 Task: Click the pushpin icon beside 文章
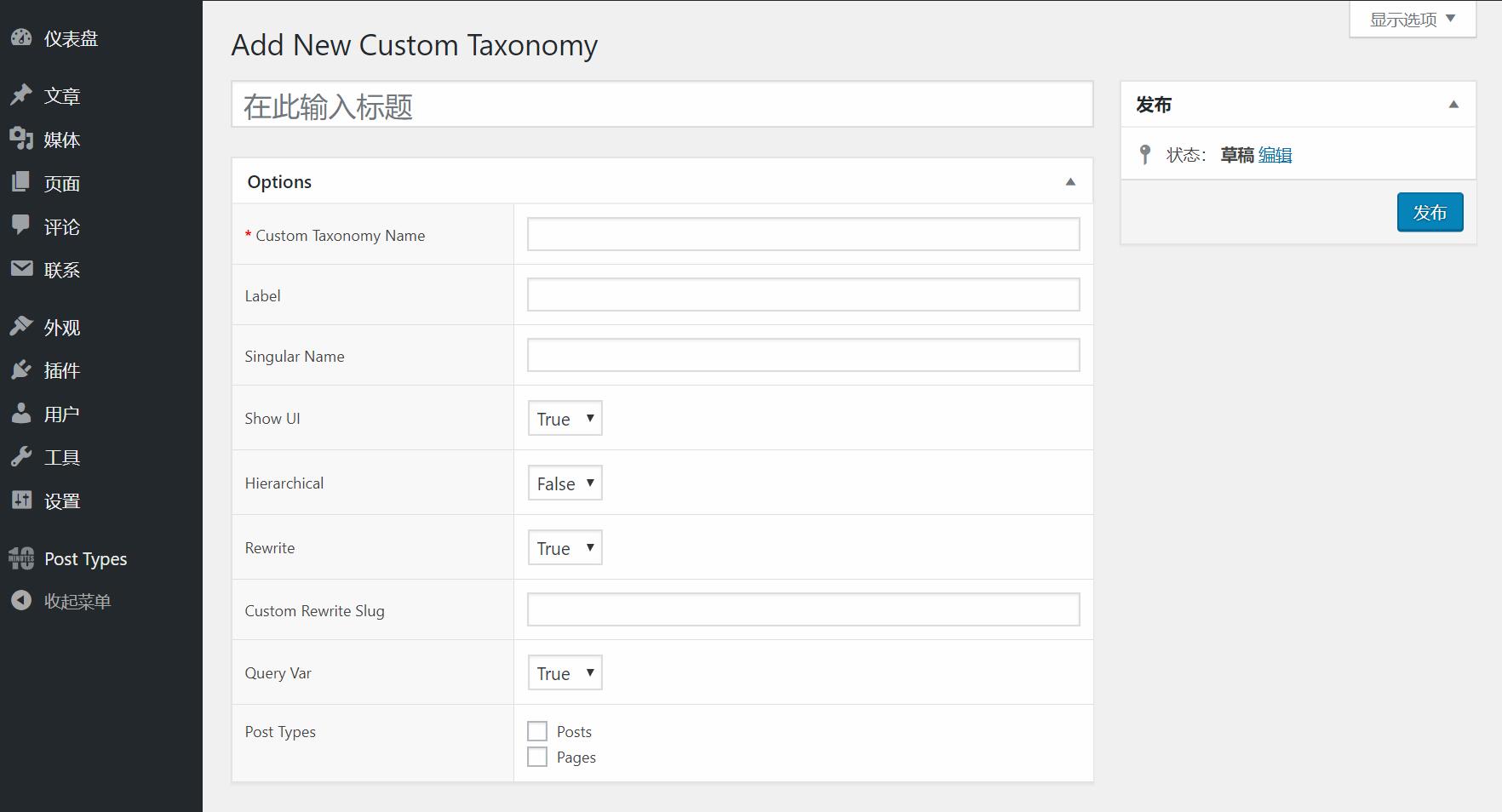(x=21, y=95)
